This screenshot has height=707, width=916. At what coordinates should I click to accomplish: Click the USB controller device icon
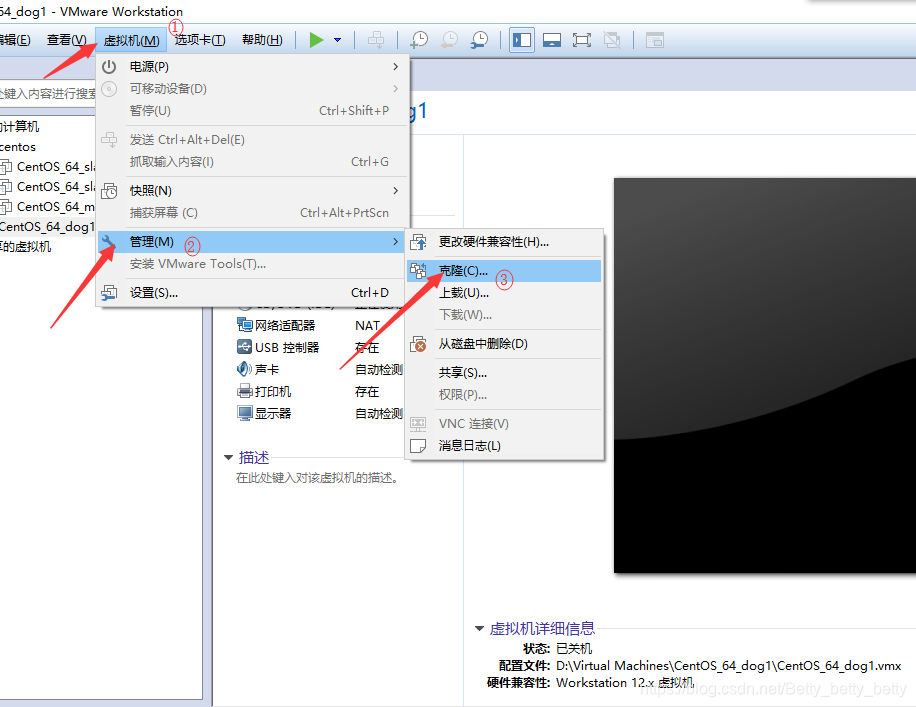[x=244, y=347]
